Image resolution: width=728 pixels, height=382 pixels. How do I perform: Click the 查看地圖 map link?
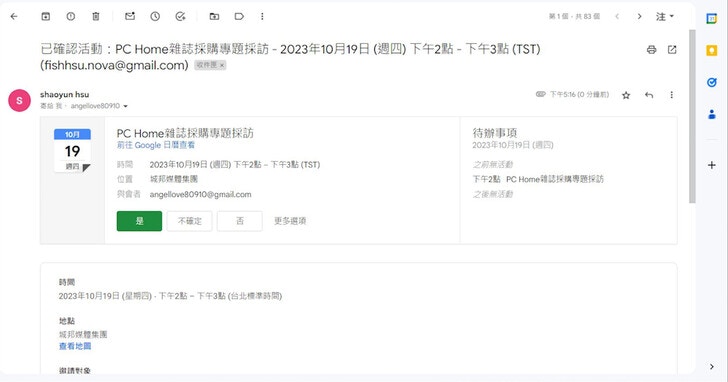(x=75, y=346)
